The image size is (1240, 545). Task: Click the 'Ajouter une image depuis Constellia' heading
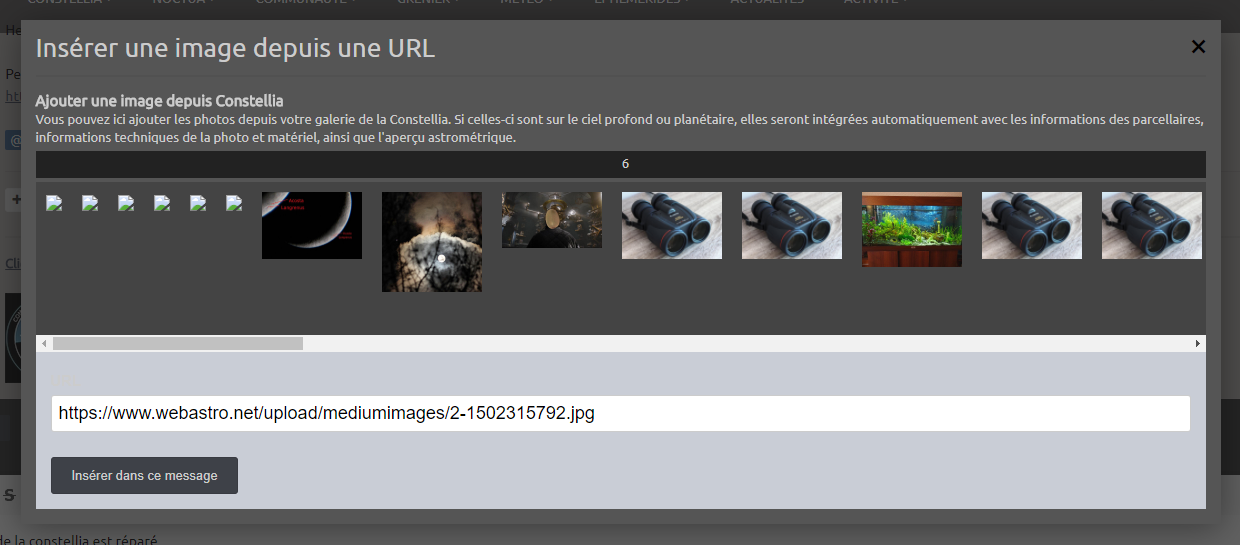coord(159,101)
